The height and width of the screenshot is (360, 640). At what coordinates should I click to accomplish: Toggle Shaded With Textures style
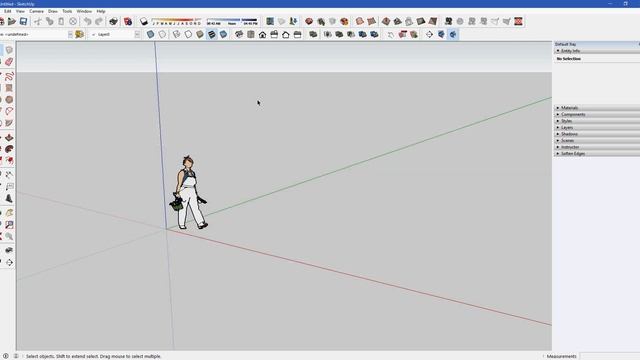(211, 35)
